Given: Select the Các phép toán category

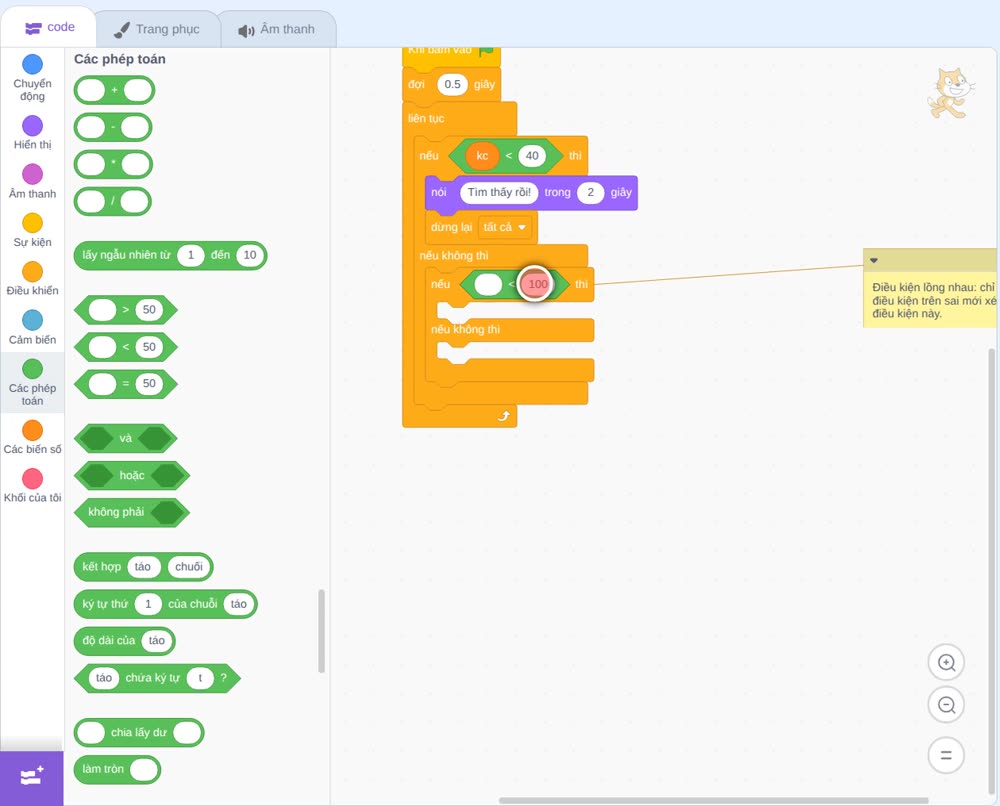Looking at the screenshot, I should [32, 383].
